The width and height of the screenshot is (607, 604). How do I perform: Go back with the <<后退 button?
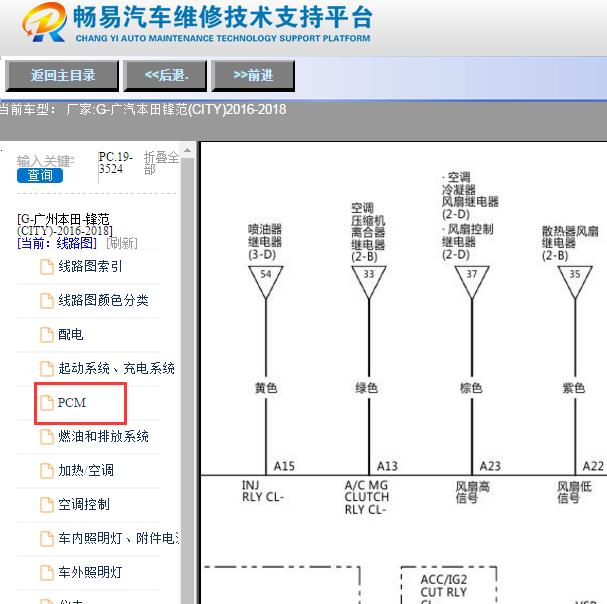click(165, 75)
